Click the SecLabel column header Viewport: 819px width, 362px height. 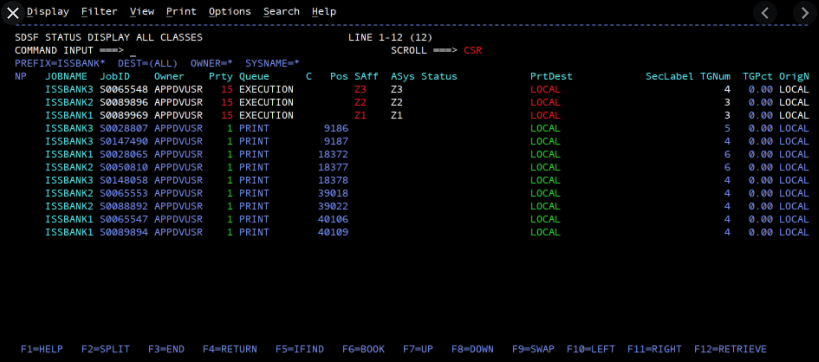(670, 76)
